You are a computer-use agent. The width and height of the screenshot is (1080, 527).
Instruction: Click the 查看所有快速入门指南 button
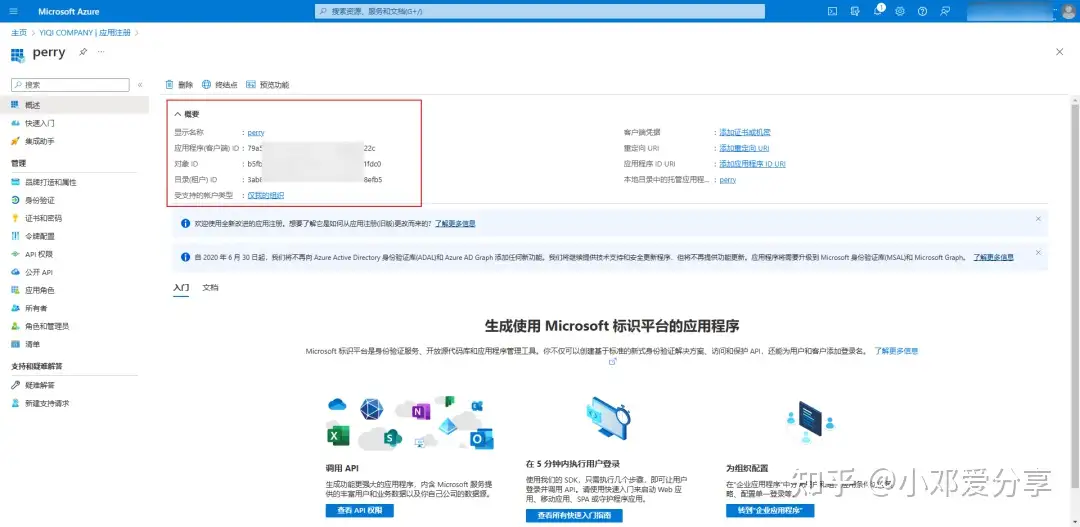coord(574,515)
